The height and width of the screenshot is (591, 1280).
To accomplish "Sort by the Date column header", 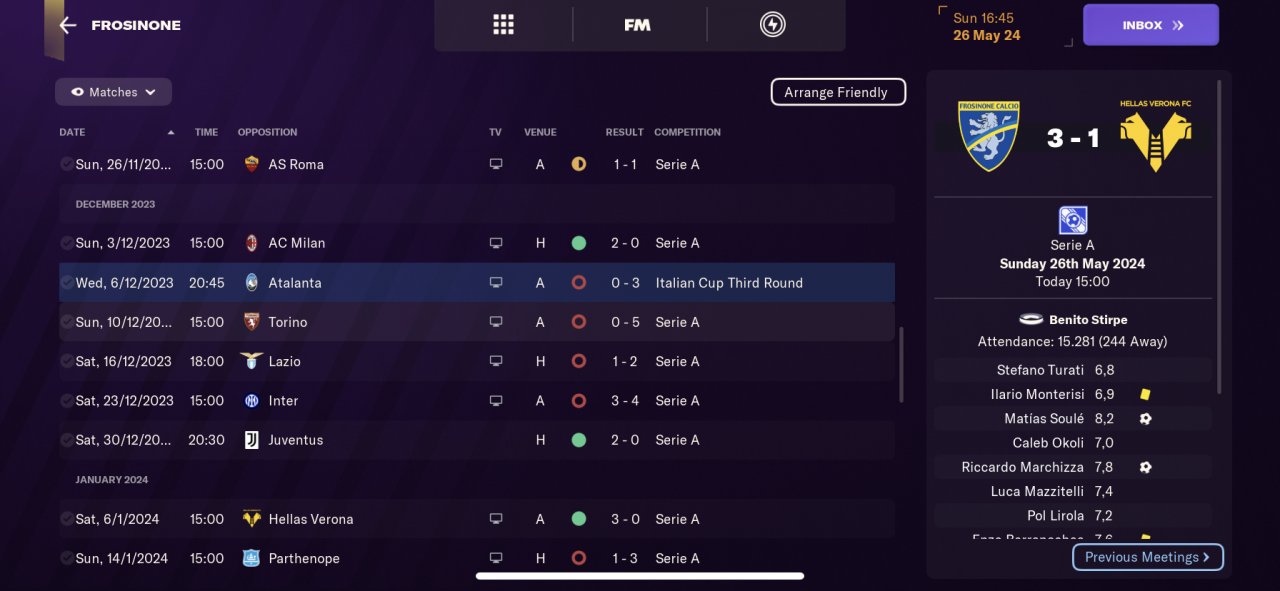I will click(72, 132).
